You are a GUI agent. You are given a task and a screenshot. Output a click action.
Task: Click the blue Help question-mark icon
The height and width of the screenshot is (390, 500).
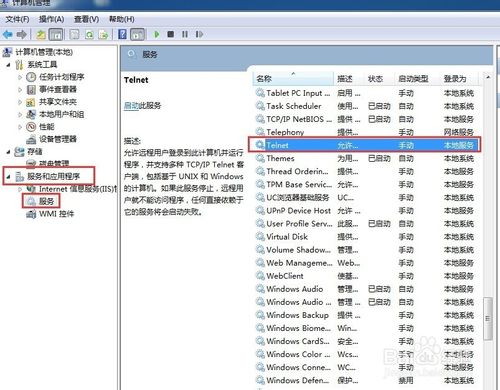[x=123, y=34]
